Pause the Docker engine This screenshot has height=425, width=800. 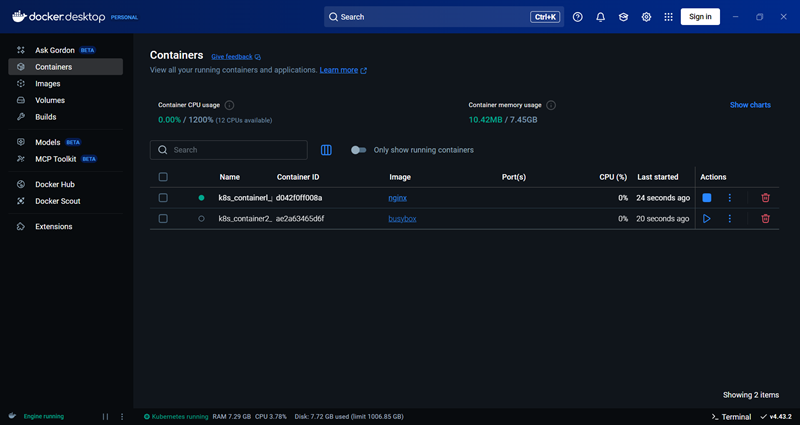coord(106,417)
